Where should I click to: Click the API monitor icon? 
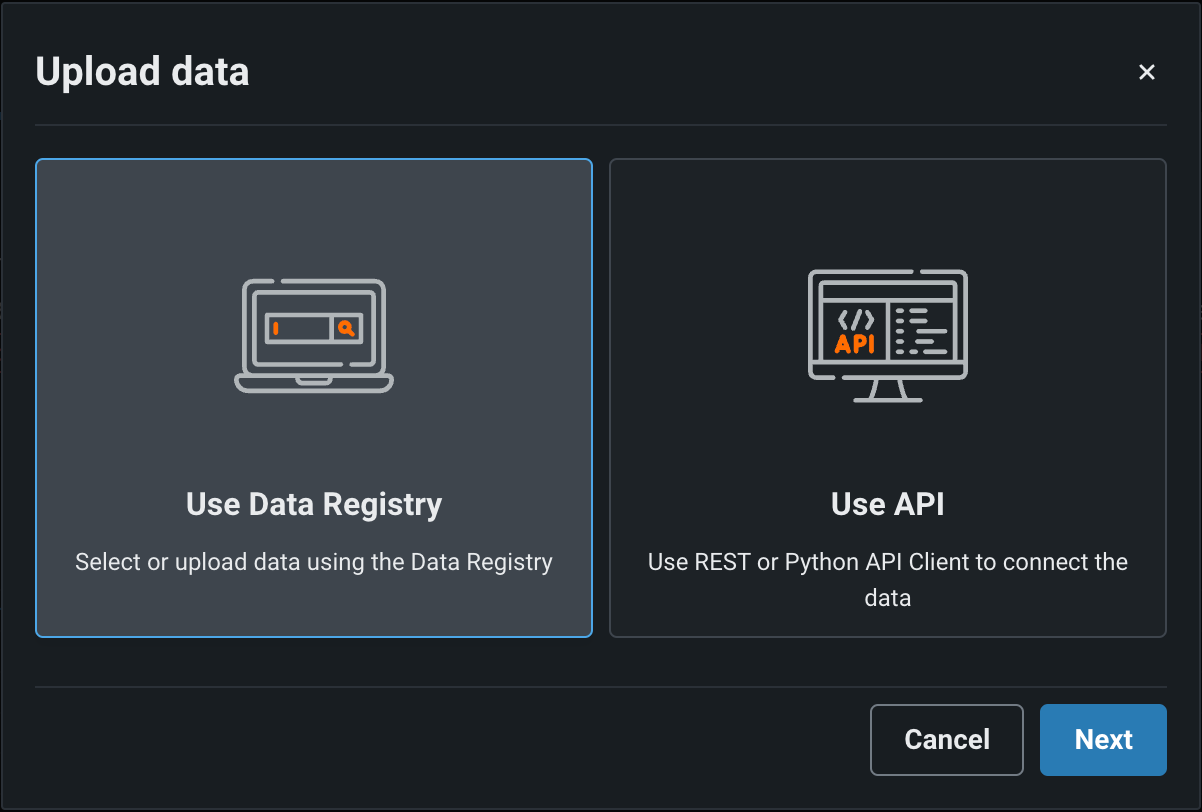(887, 335)
